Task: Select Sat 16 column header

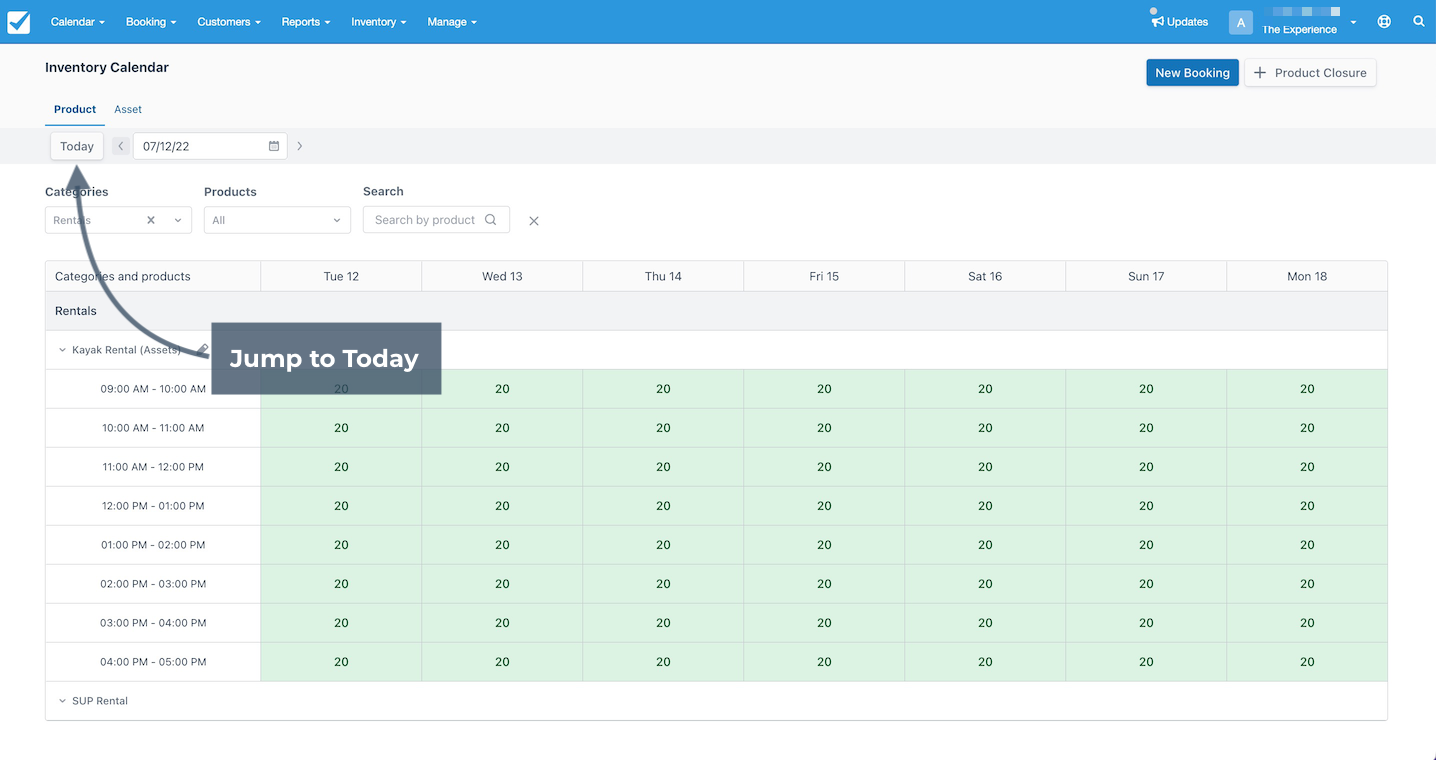Action: click(x=985, y=276)
